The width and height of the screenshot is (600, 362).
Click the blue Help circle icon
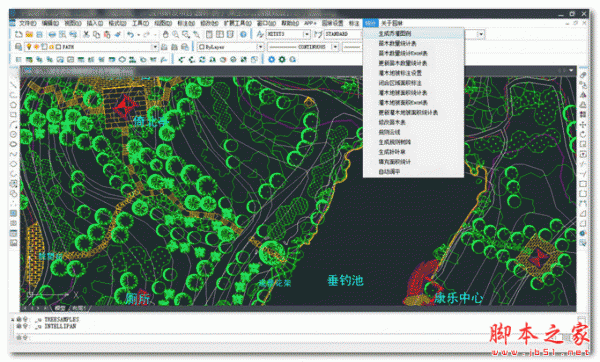(x=243, y=34)
